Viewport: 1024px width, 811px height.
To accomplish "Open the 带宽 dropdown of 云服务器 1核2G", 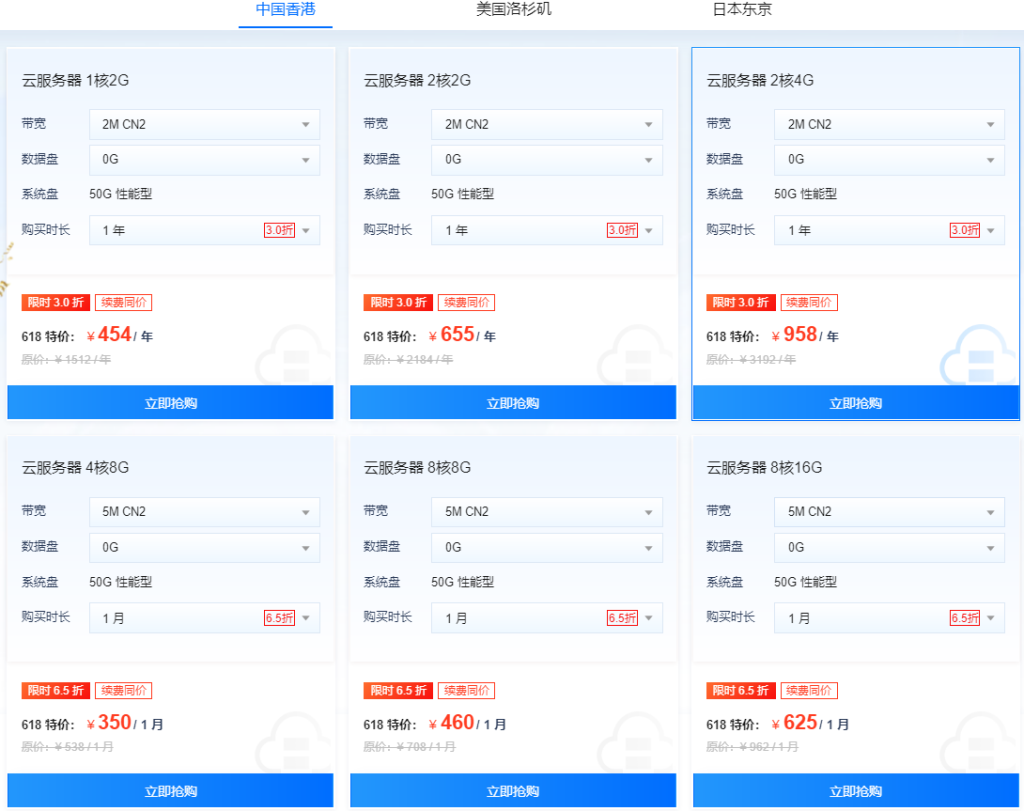I will [204, 124].
